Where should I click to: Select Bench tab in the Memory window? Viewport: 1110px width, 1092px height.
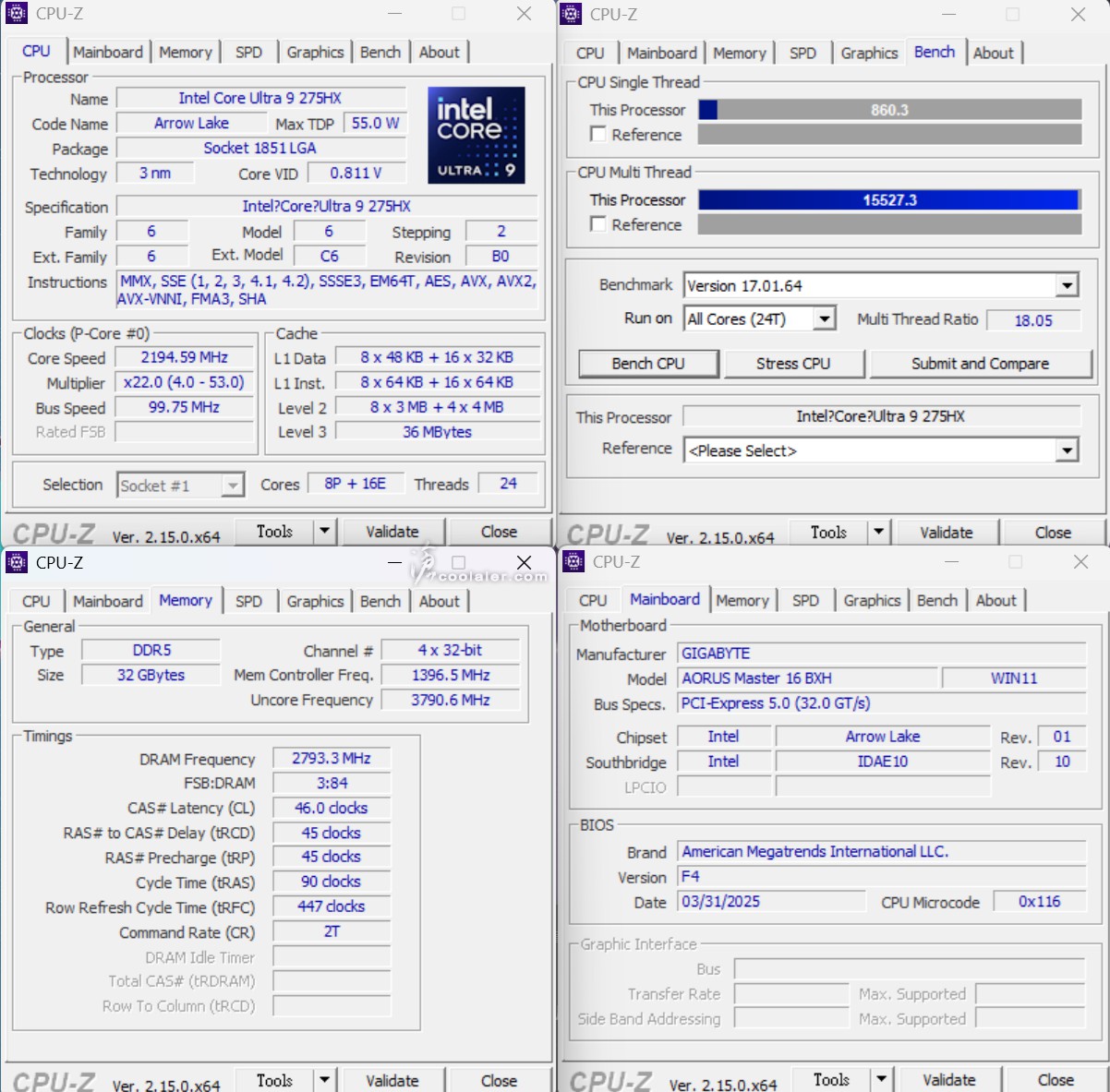pos(380,601)
